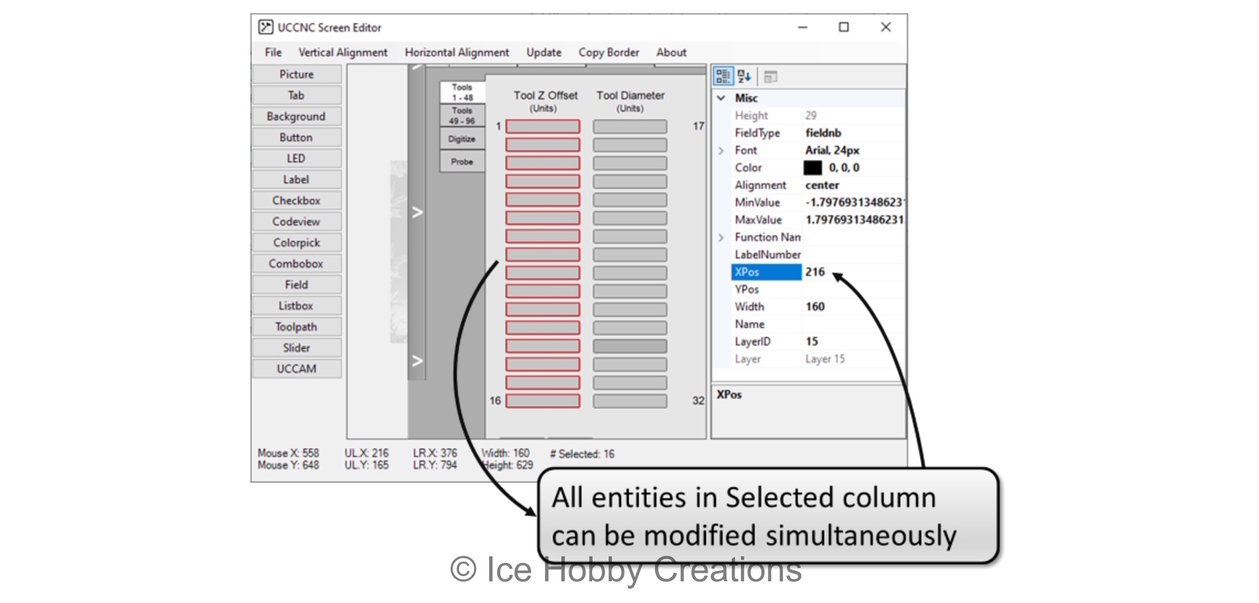Click the Field element button
Screen dimensions: 1259x603
click(296, 284)
